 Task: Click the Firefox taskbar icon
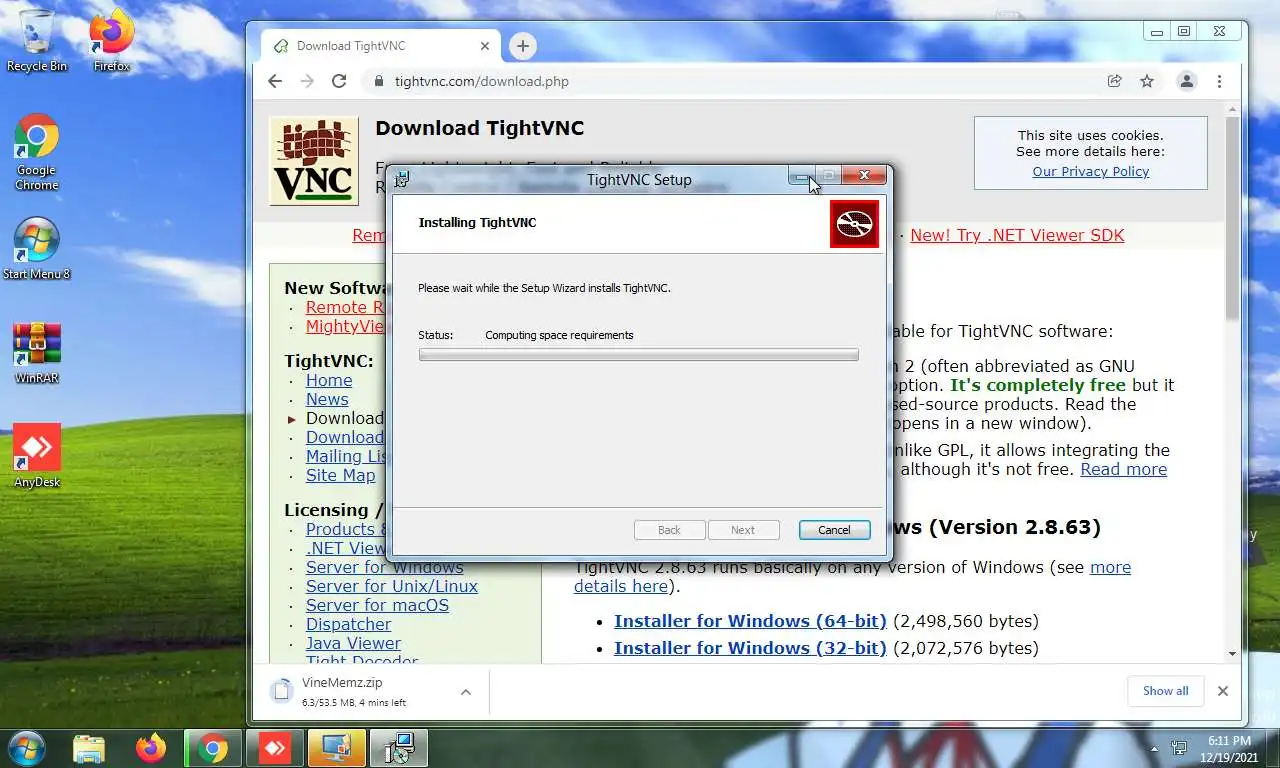[x=151, y=748]
